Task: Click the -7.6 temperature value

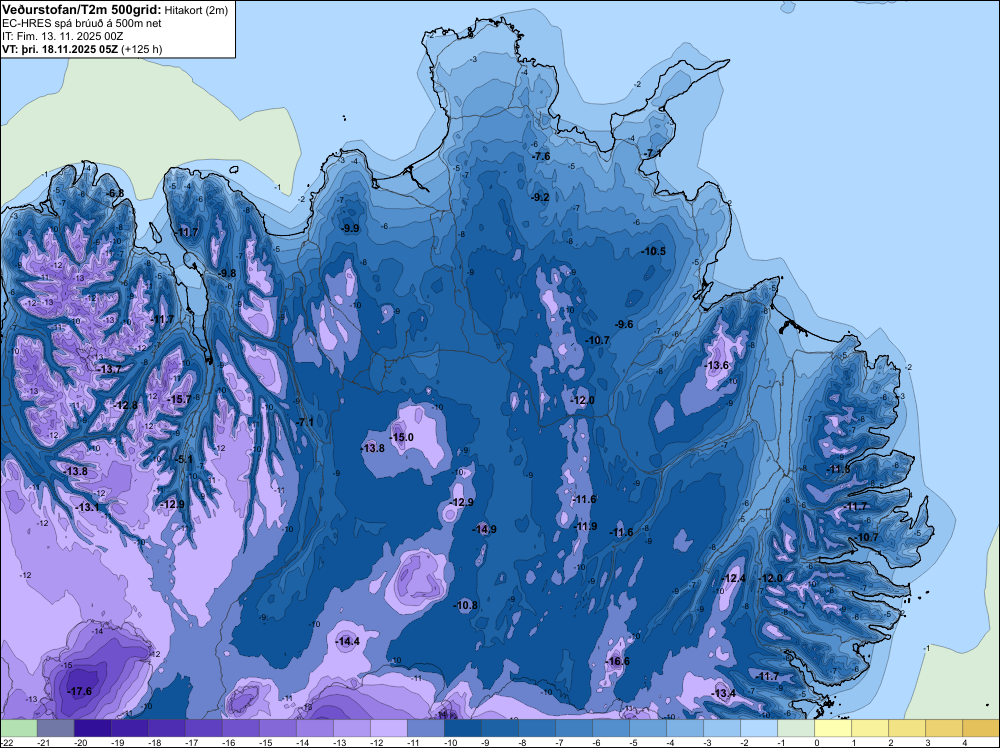Action: point(541,157)
